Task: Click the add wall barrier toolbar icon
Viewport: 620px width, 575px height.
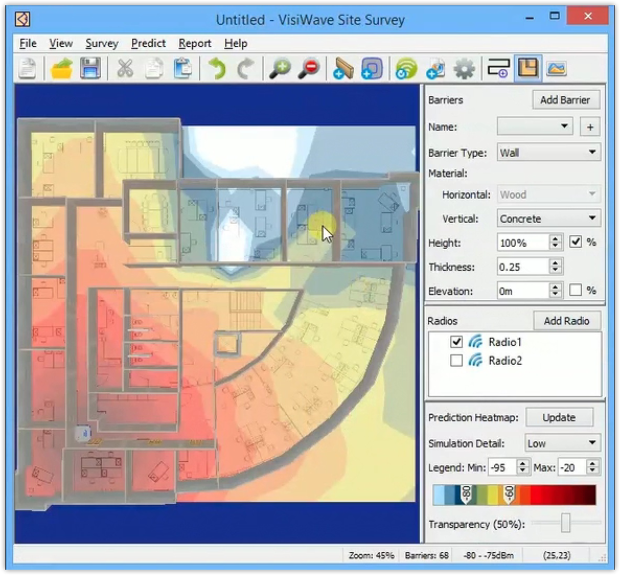Action: [x=343, y=68]
